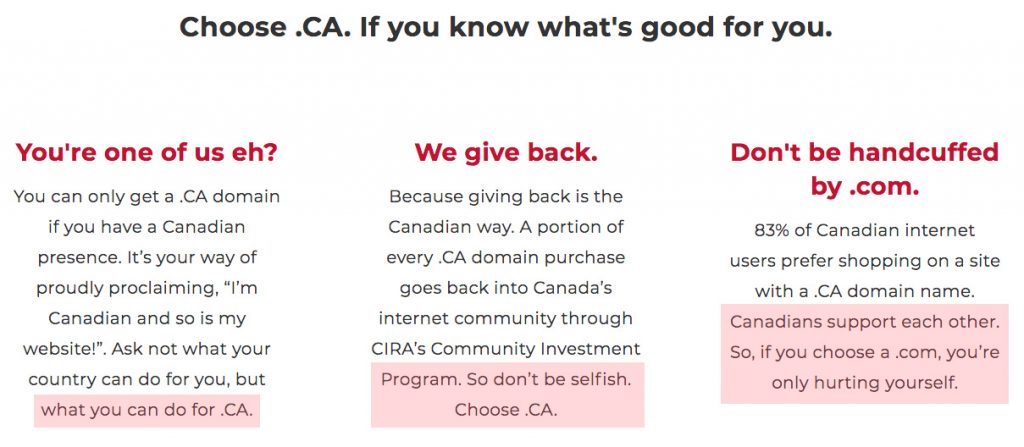Click the '83% of Canadian internet' text
Screen dimensions: 1024x447
pyautogui.click(x=865, y=231)
